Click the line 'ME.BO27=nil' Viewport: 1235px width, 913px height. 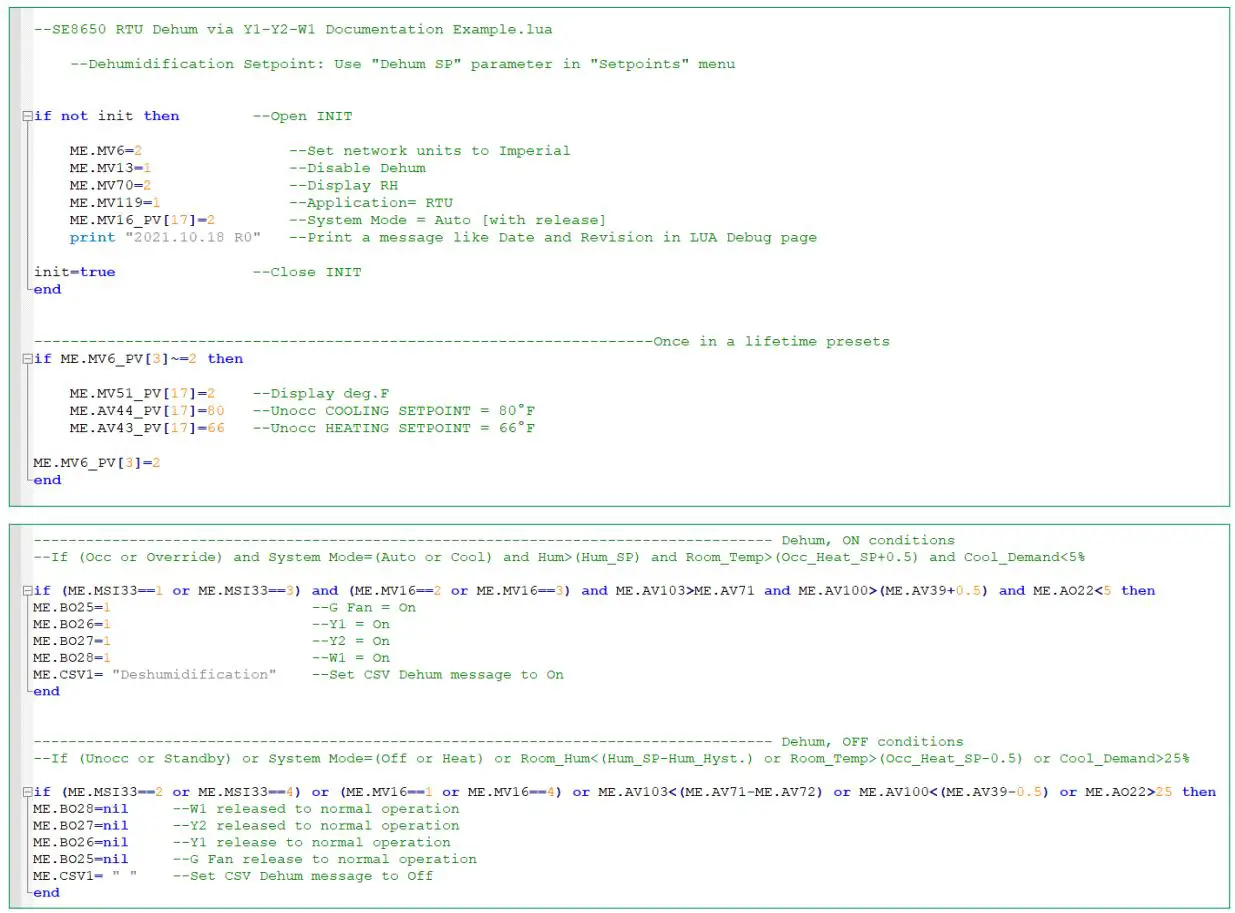[x=81, y=826]
